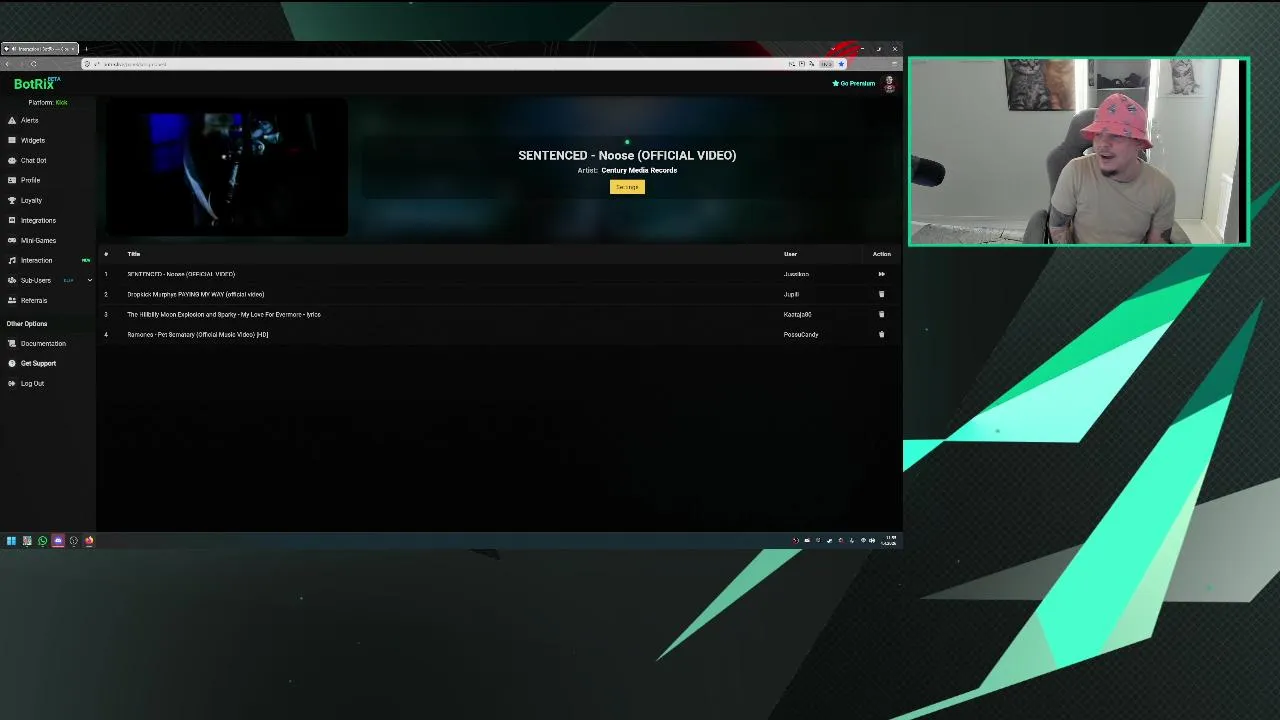Viewport: 1280px width, 720px height.
Task: Click the Get Support link
Action: [x=38, y=363]
